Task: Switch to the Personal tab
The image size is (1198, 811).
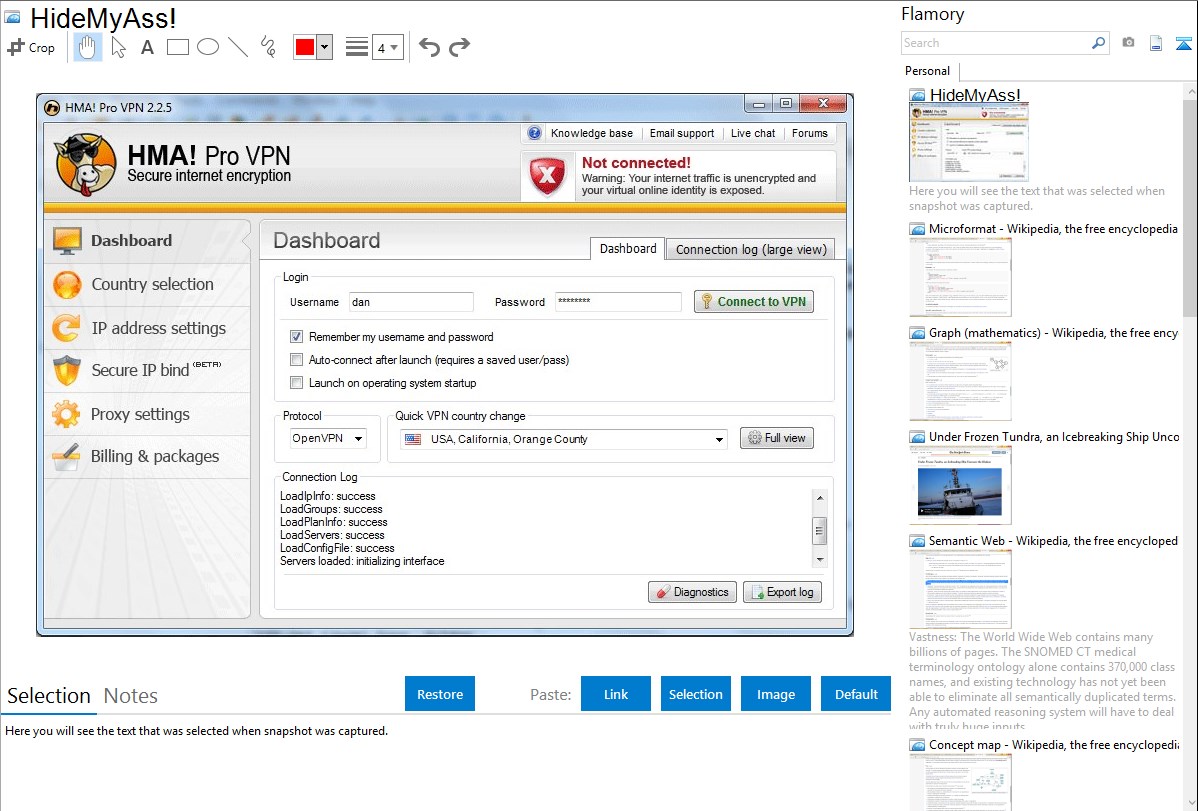Action: click(928, 71)
